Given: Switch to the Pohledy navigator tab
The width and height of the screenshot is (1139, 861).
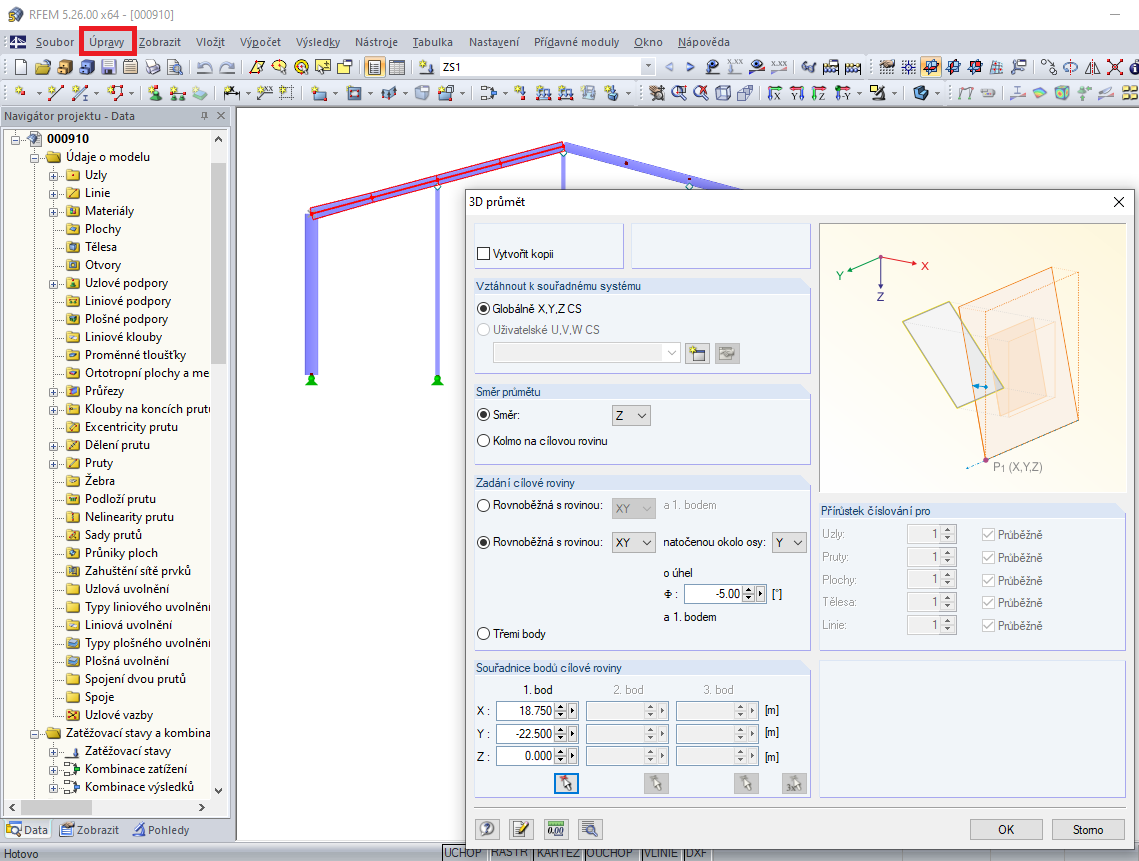Looking at the screenshot, I should (x=161, y=830).
